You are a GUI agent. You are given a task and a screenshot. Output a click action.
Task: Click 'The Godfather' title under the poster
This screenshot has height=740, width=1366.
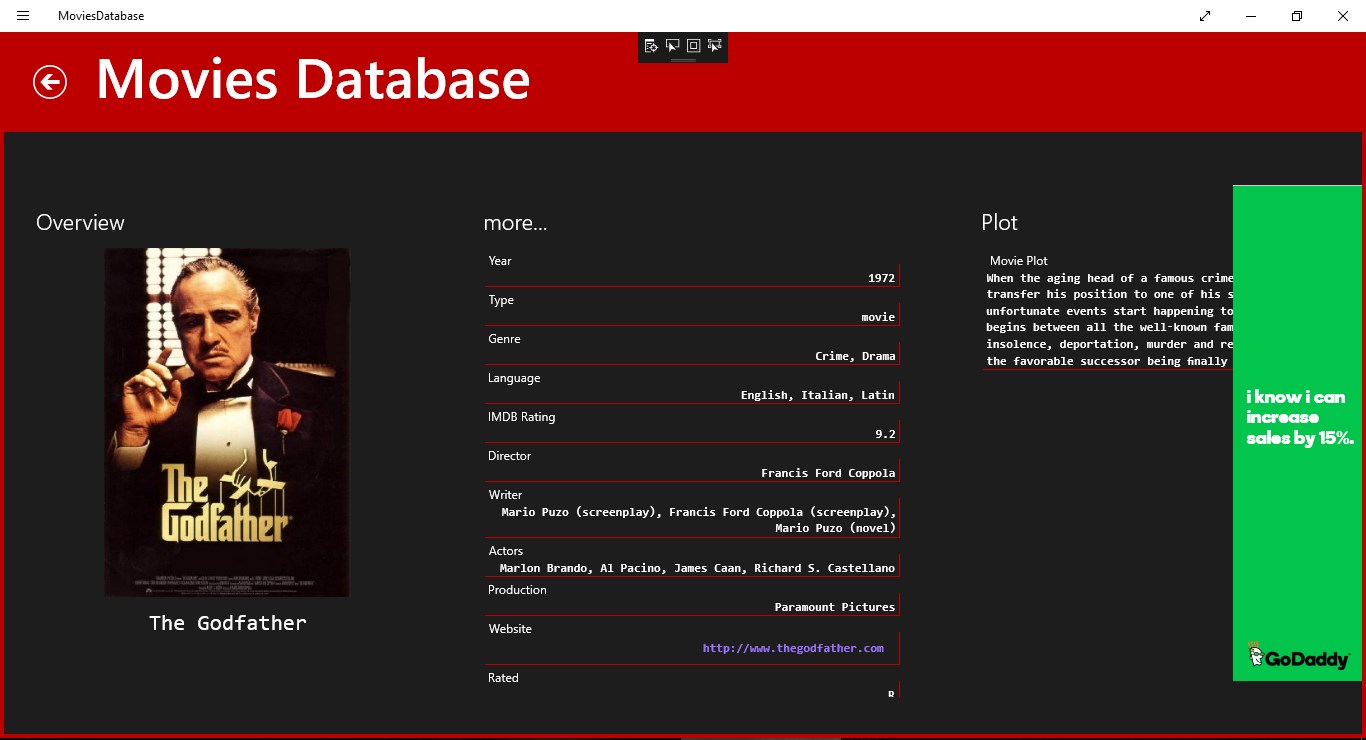coord(227,623)
